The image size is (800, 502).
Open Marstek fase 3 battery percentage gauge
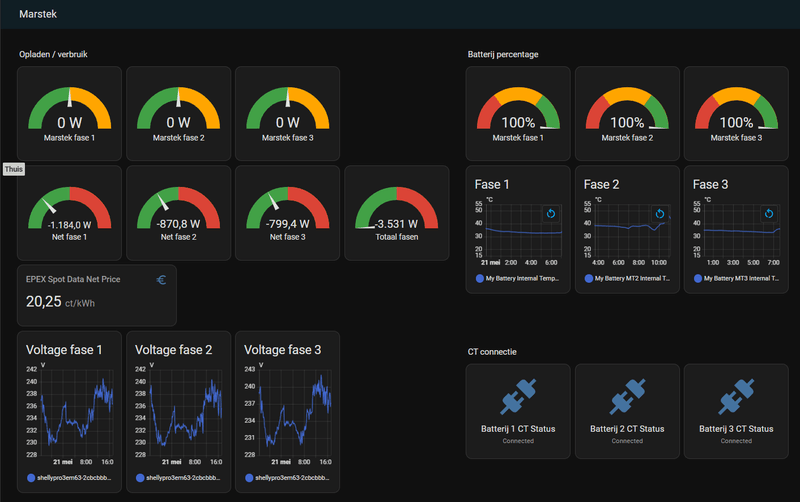736,114
